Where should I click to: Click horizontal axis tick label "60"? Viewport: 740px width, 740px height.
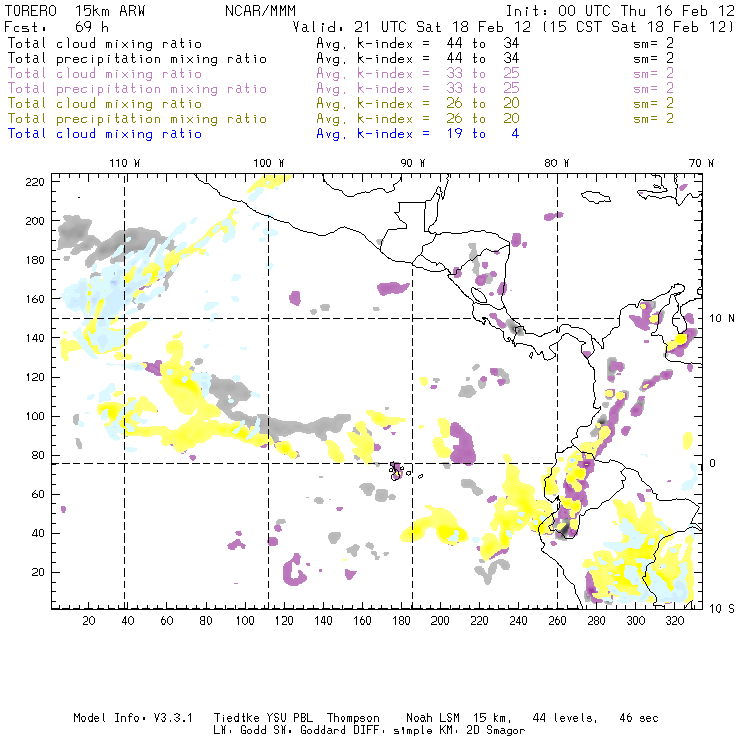(167, 621)
